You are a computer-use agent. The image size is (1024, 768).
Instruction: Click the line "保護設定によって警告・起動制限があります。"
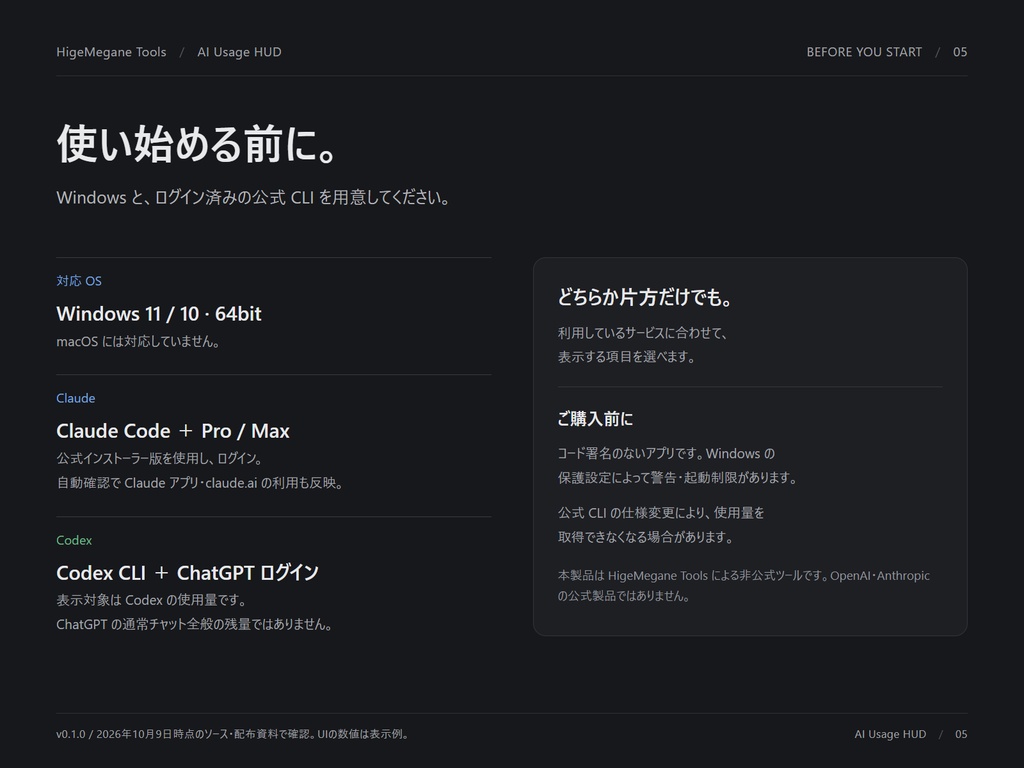point(678,478)
